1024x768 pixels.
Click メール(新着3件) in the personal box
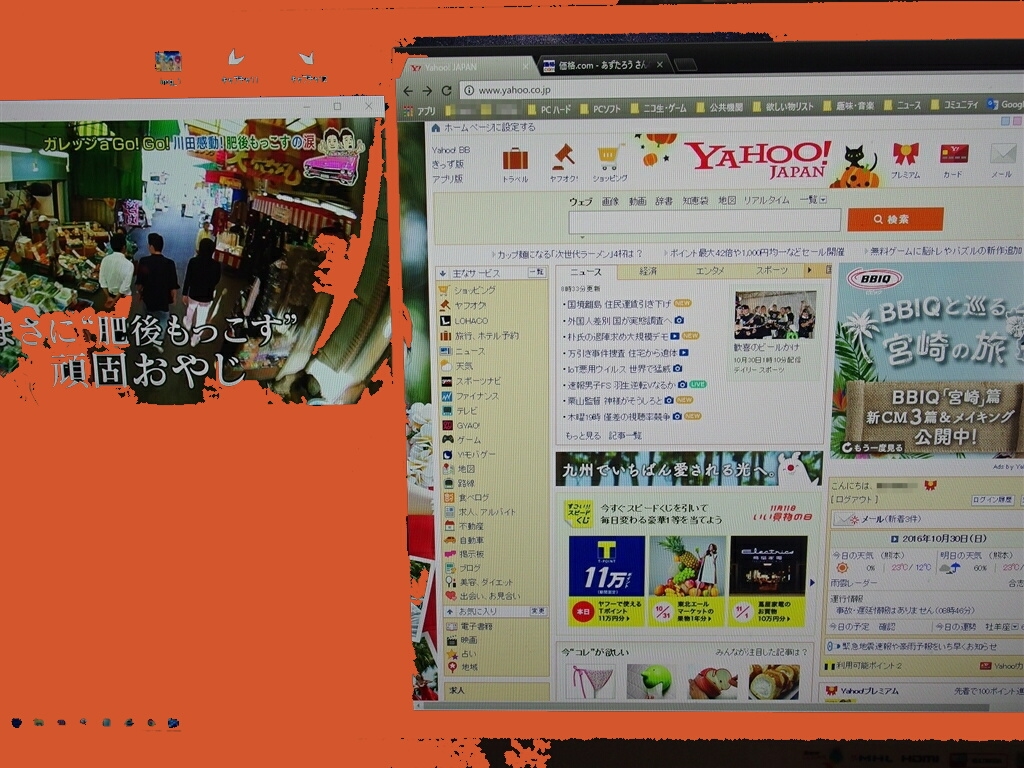point(890,519)
